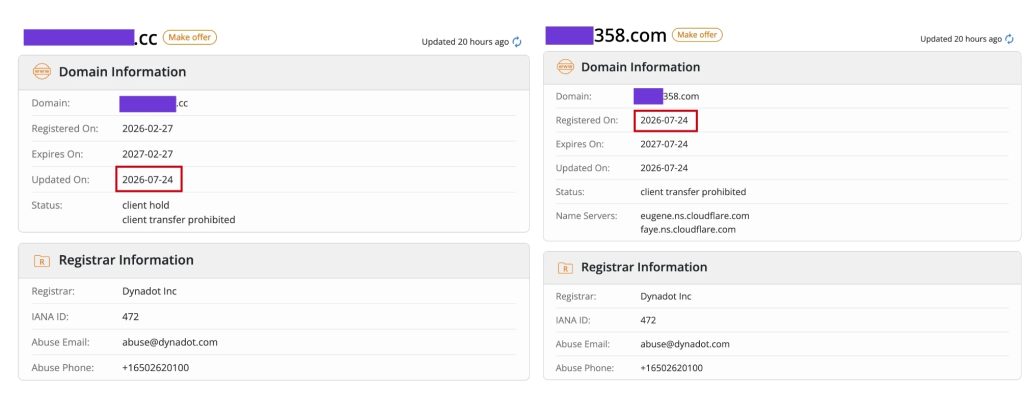Select the 2026-02-27 registered date
Screen dimensions: 1024x394
coord(148,129)
